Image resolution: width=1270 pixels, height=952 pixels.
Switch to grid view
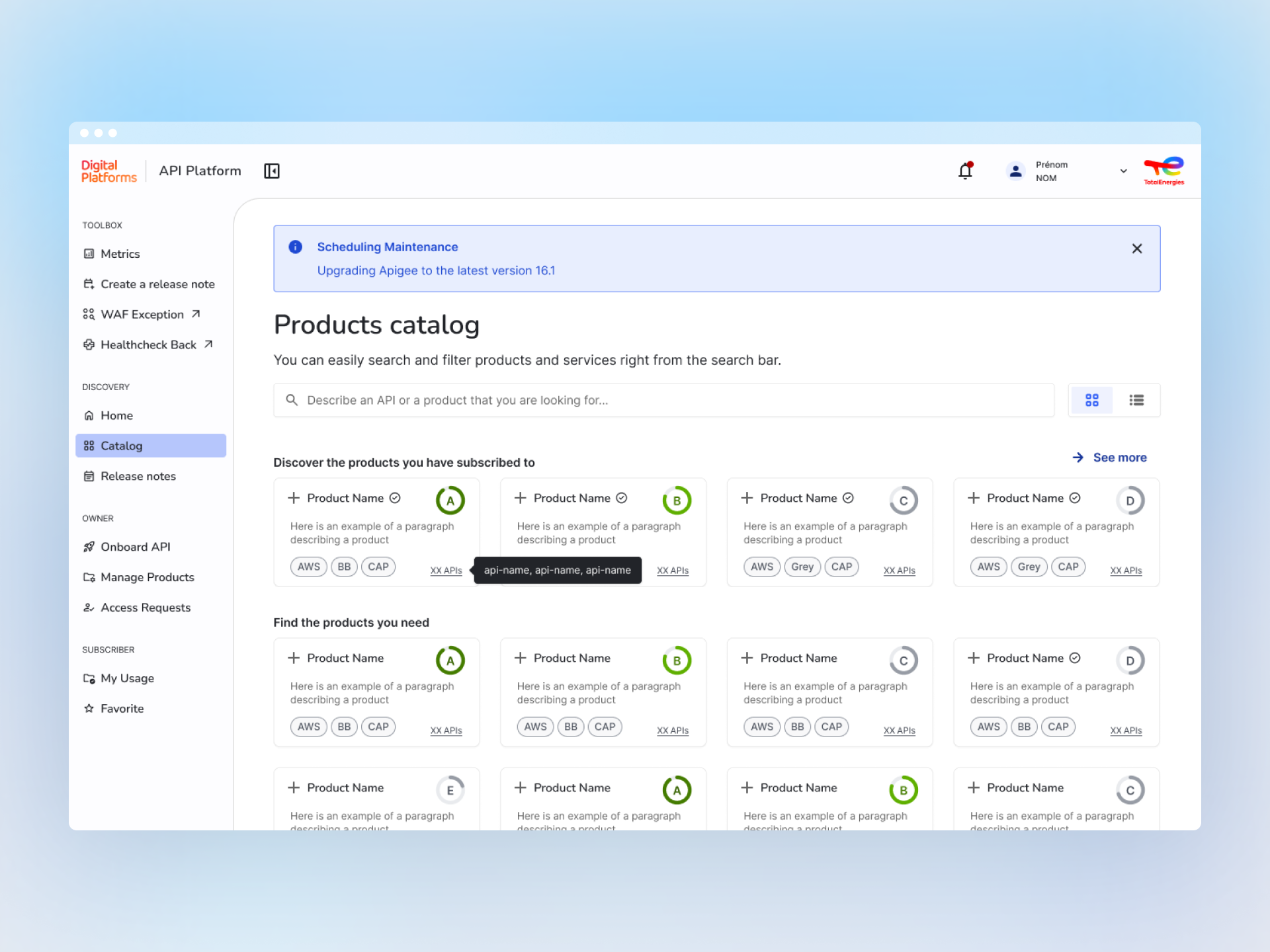[1091, 400]
